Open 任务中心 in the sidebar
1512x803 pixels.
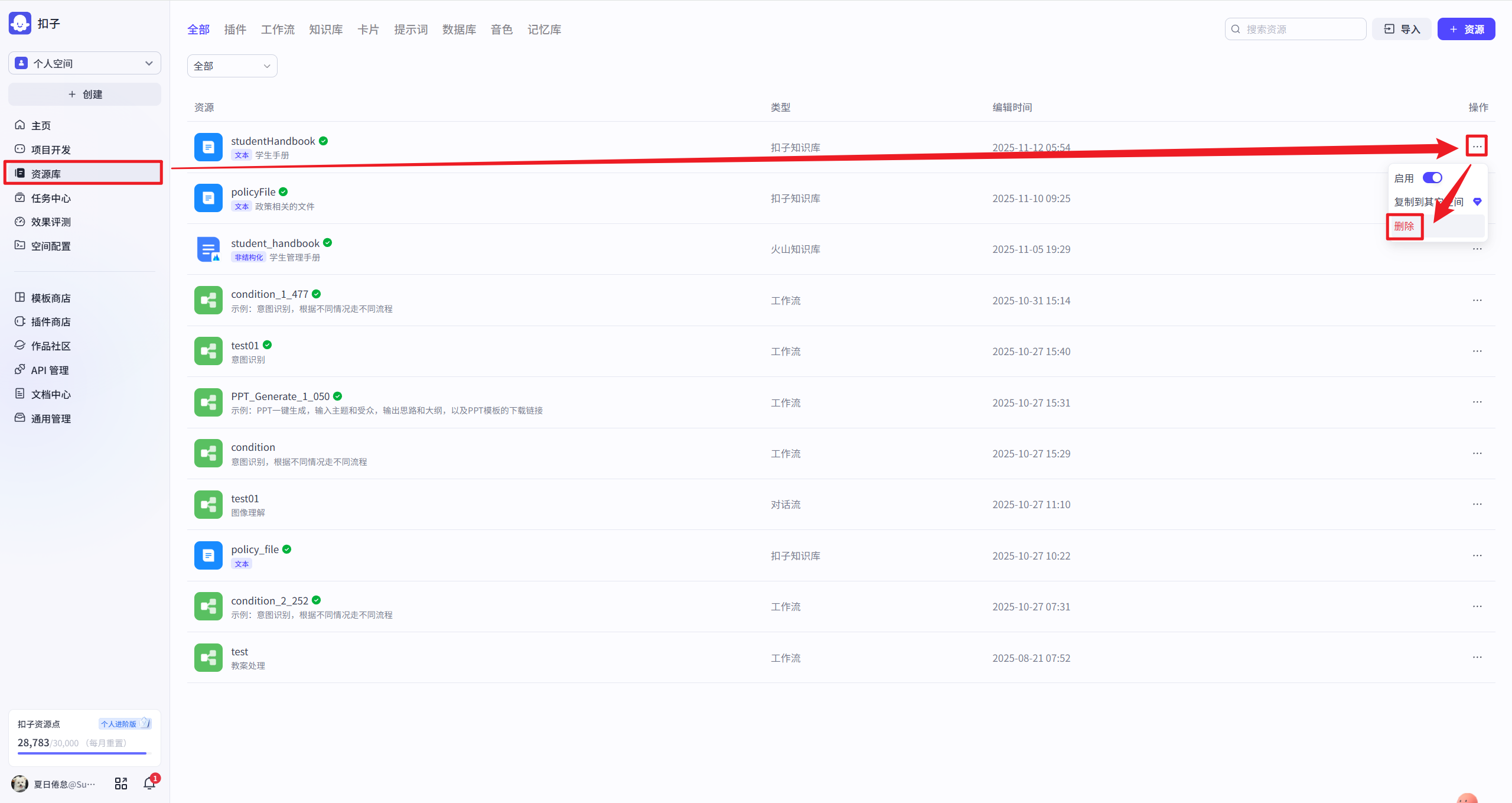pos(51,198)
